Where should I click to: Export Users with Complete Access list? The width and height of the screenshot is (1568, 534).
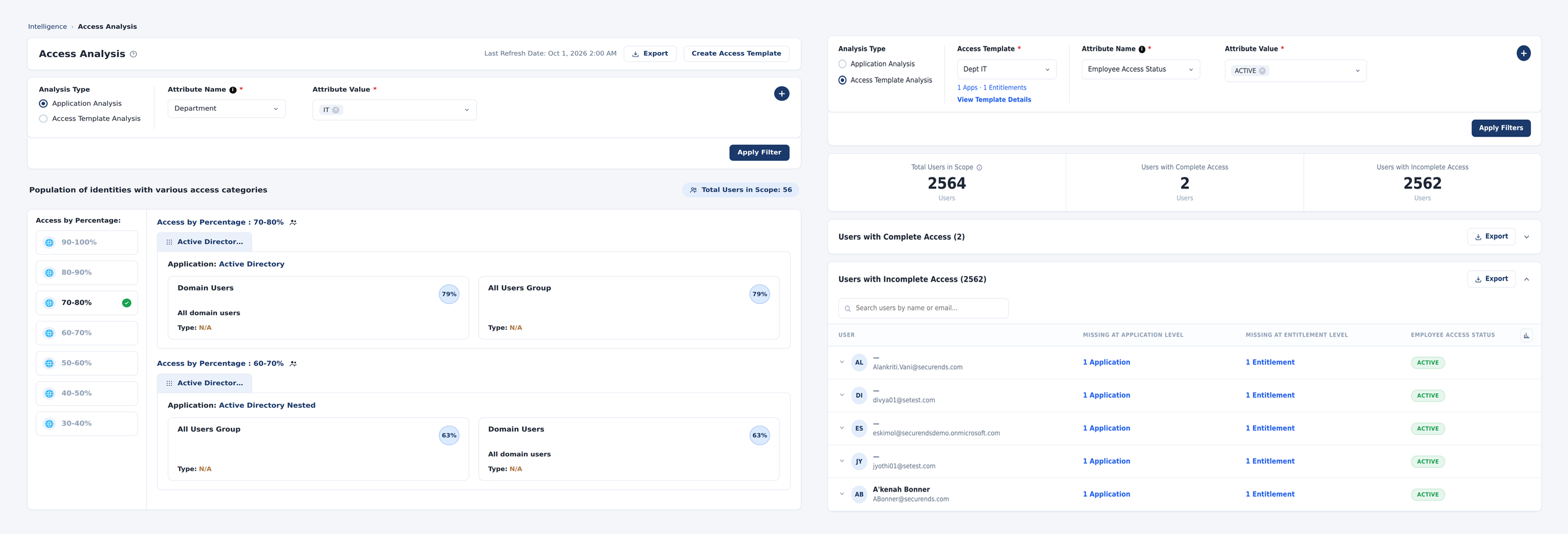[x=1491, y=237]
